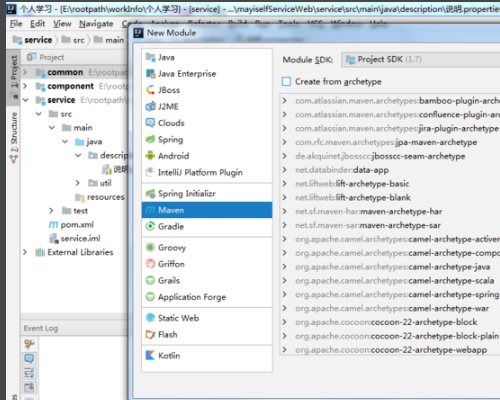This screenshot has width=500, height=400.
Task: Expand the util folder
Action: [77, 183]
